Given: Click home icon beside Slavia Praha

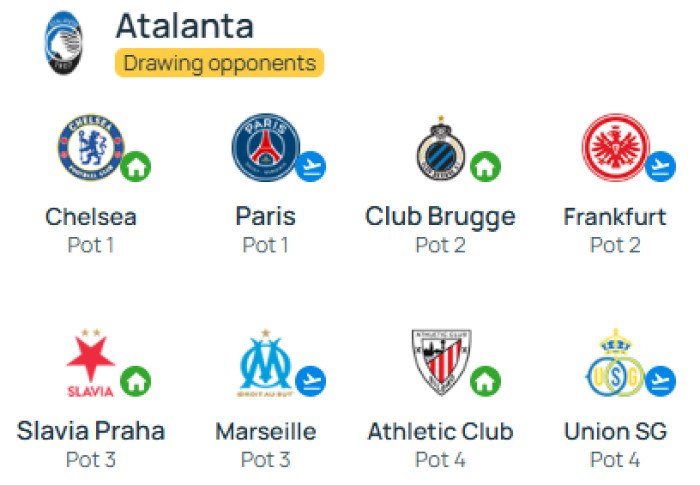Looking at the screenshot, I should pyautogui.click(x=136, y=381).
